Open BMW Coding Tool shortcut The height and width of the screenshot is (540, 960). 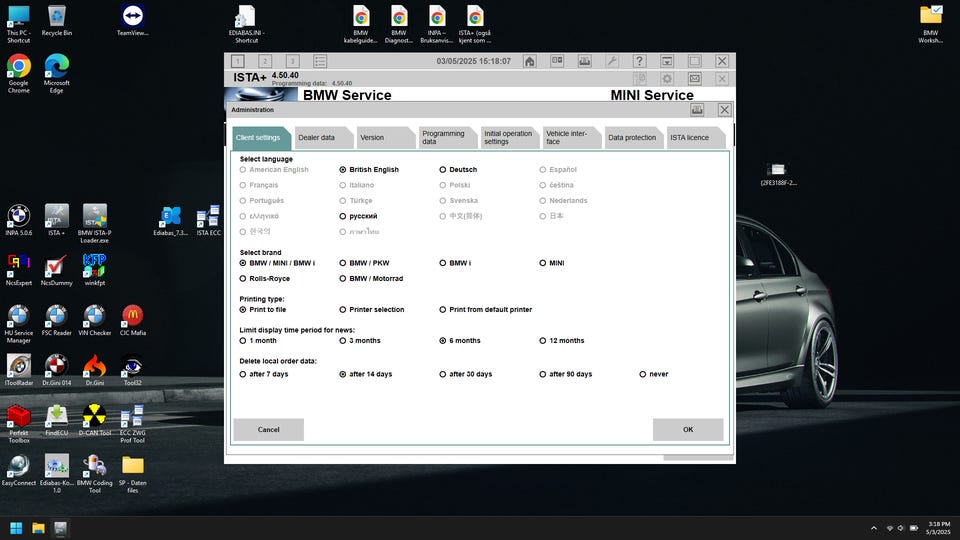(94, 474)
